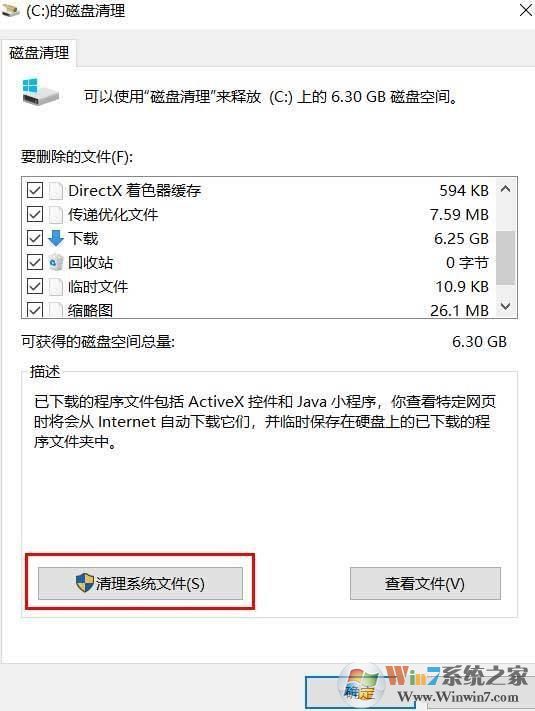Image resolution: width=535 pixels, height=711 pixels.
Task: Click the shield icon on clean system files
Action: [84, 583]
